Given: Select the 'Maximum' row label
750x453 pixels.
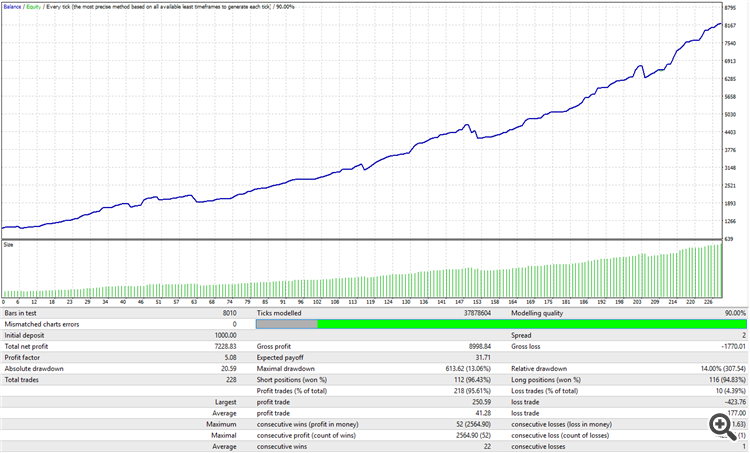Looking at the screenshot, I should [221, 424].
